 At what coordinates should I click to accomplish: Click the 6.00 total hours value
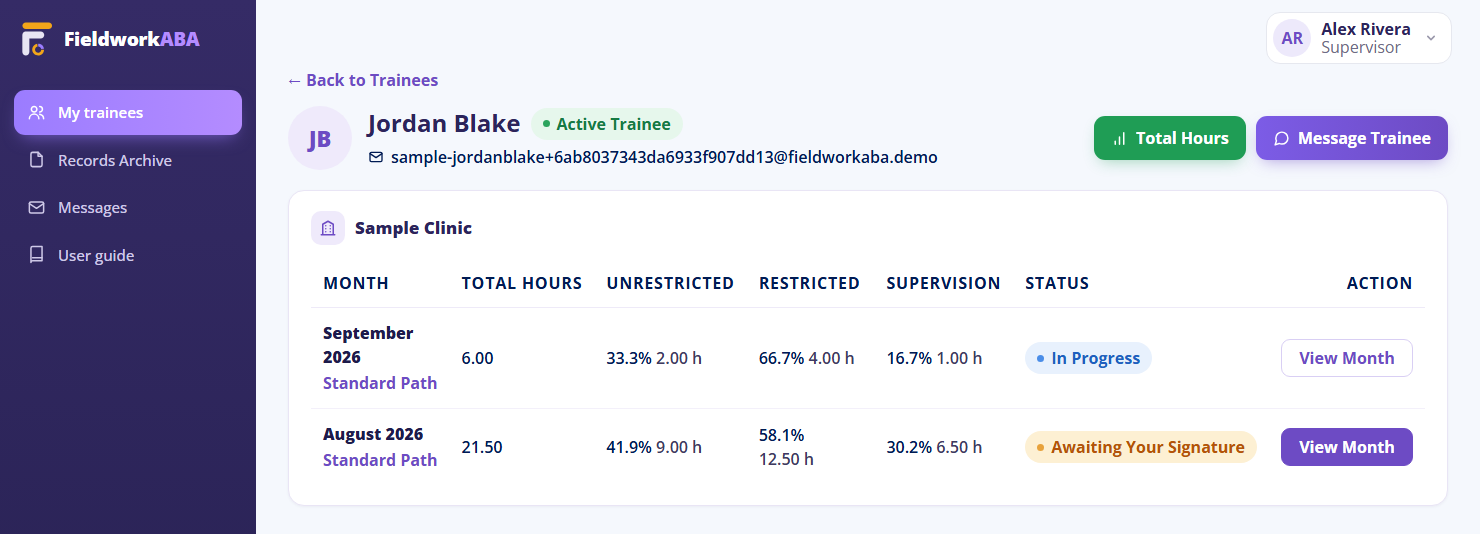click(x=477, y=358)
